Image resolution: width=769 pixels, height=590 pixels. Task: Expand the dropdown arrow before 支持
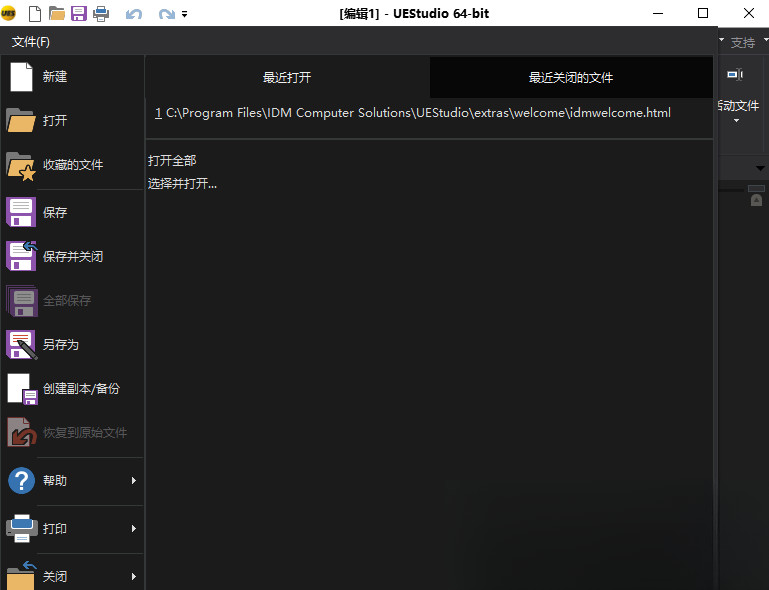[x=721, y=40]
